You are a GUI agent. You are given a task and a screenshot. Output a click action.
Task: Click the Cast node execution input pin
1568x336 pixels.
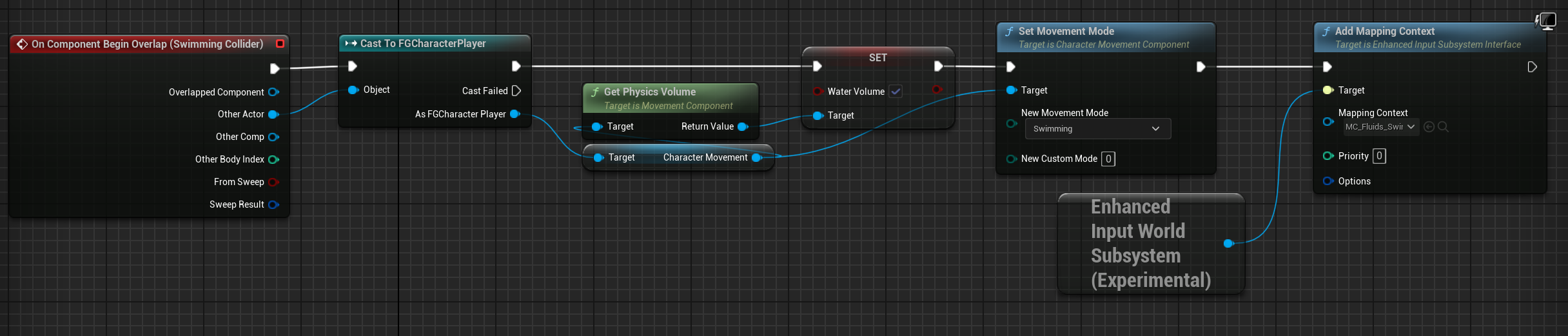[x=353, y=66]
